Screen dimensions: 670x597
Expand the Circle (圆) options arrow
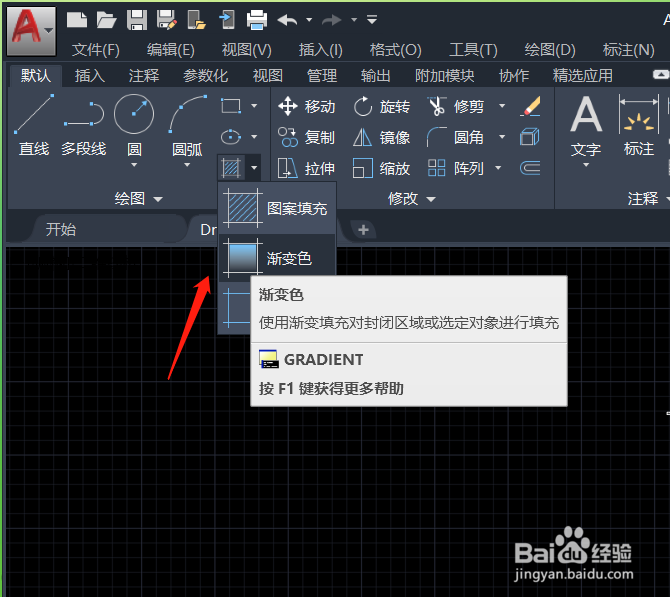click(134, 165)
